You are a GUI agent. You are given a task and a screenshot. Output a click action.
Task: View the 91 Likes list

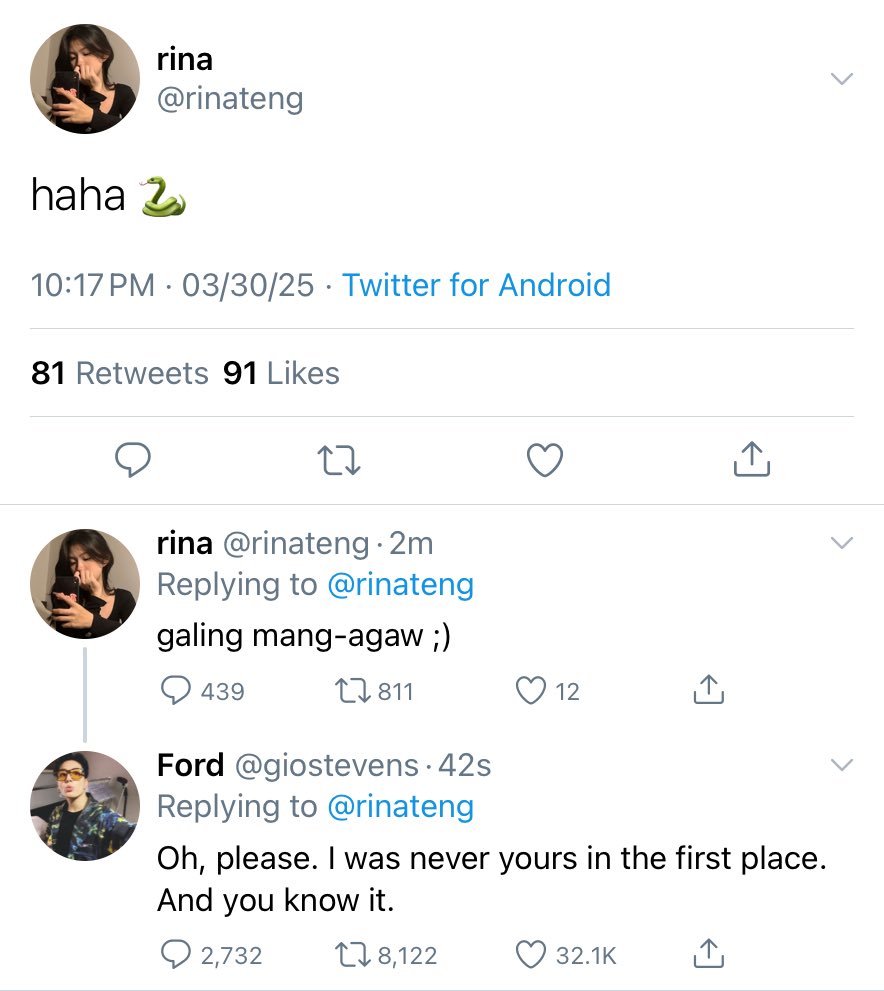click(281, 373)
